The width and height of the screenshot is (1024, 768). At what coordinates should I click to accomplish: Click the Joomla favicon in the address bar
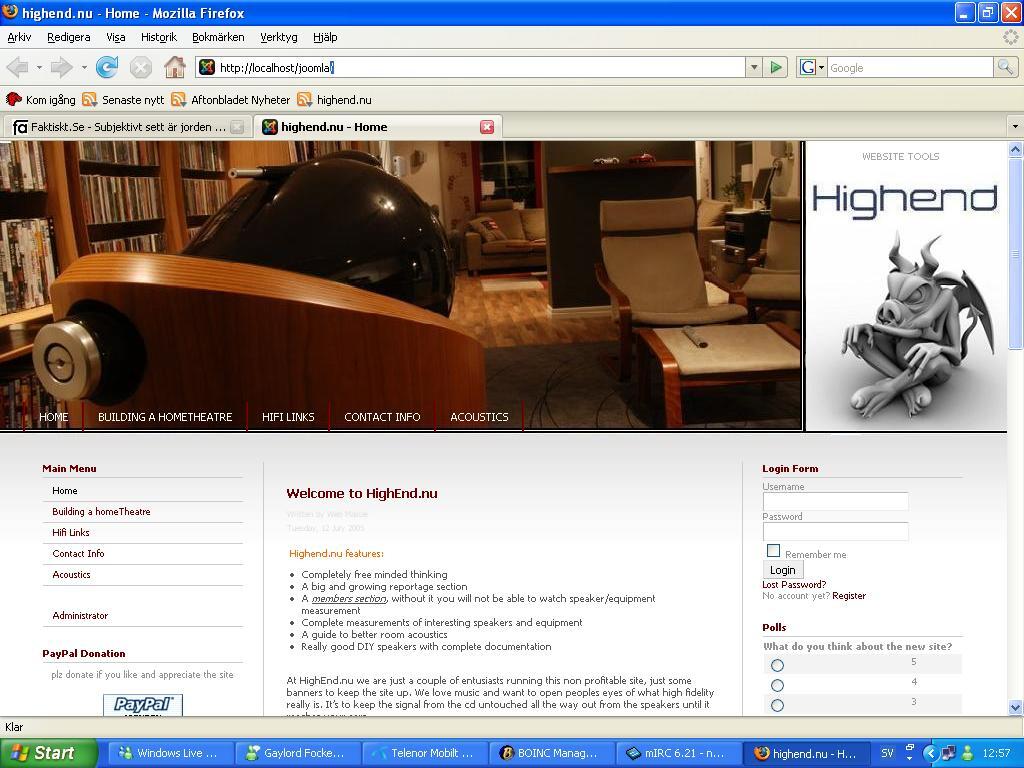207,67
